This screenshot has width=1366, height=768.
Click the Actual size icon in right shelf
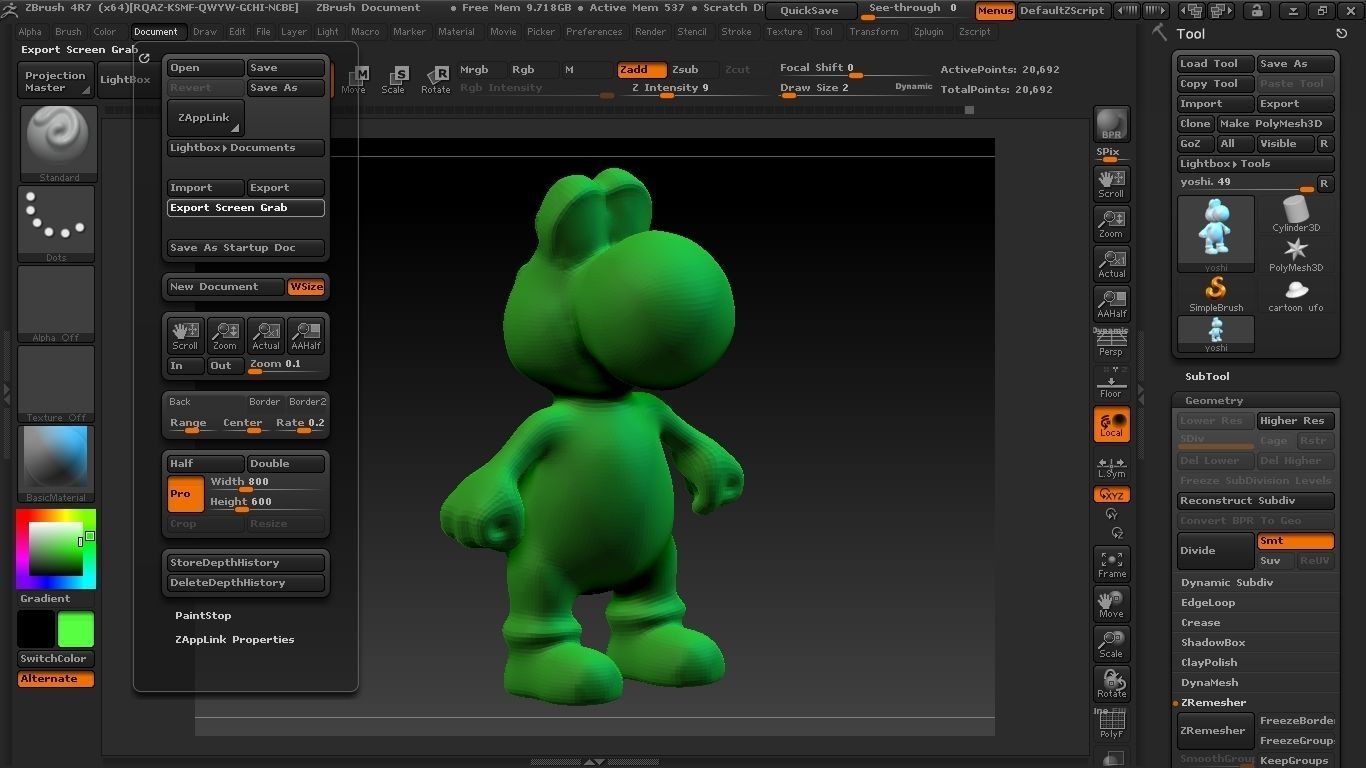[1111, 263]
